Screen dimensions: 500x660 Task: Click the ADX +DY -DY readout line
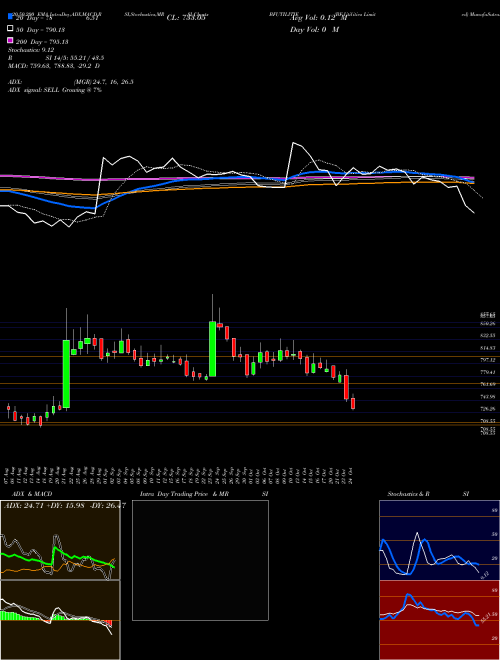click(x=64, y=505)
